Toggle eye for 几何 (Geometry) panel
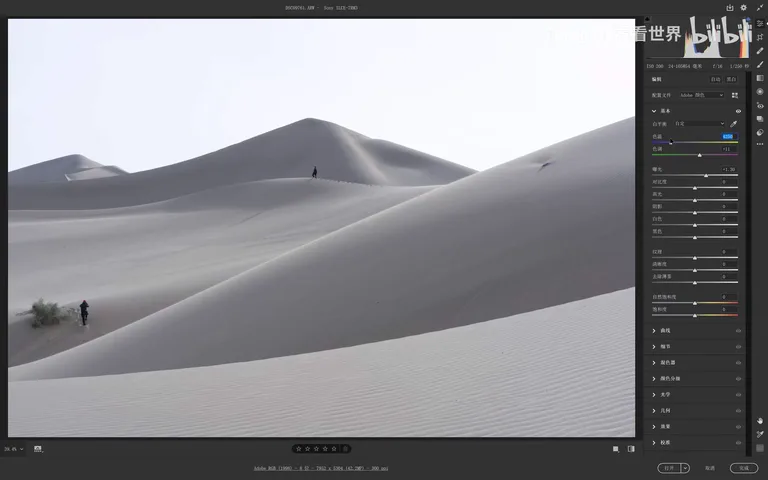768x480 pixels. 738,411
